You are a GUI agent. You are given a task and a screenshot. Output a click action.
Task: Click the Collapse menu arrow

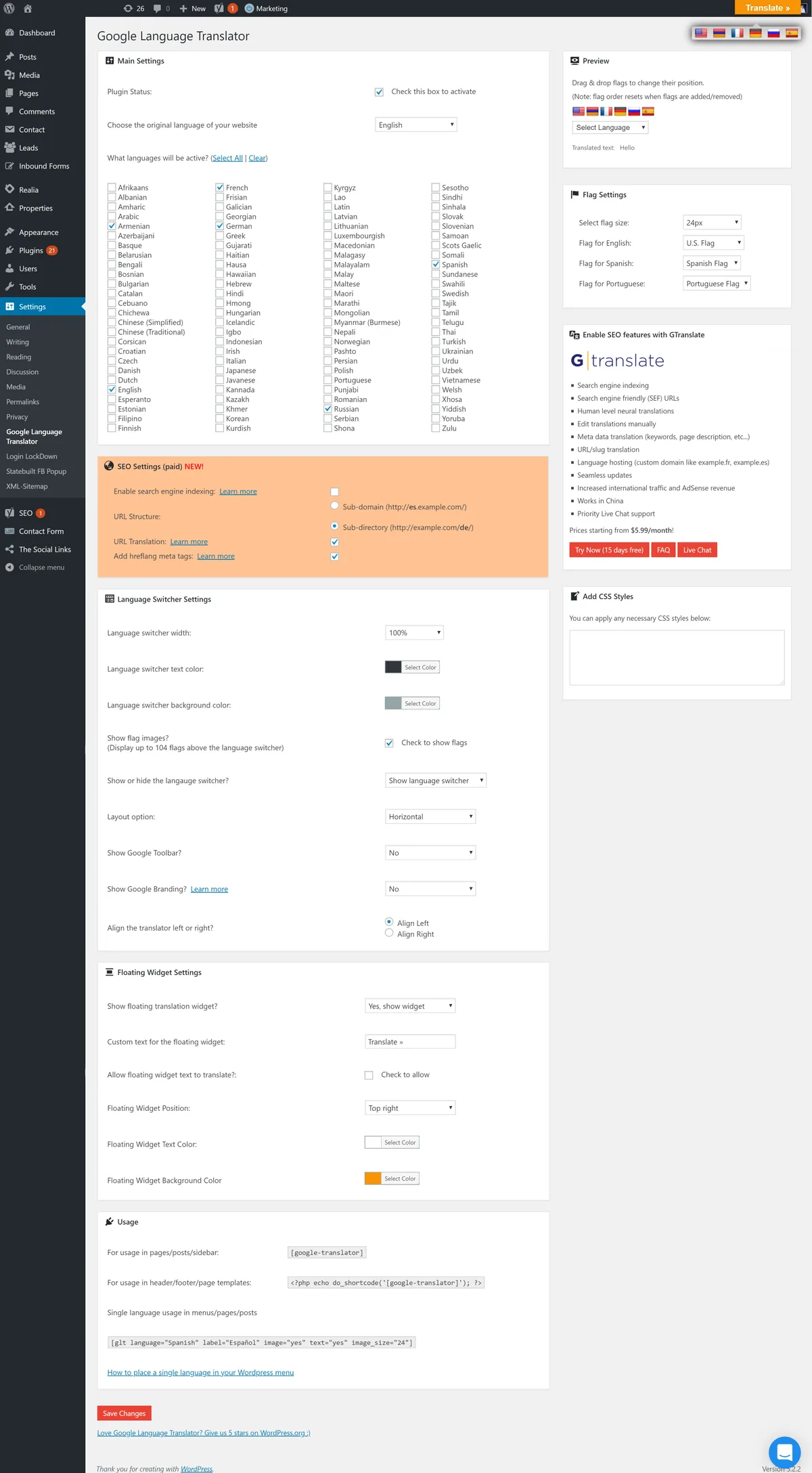(x=9, y=567)
